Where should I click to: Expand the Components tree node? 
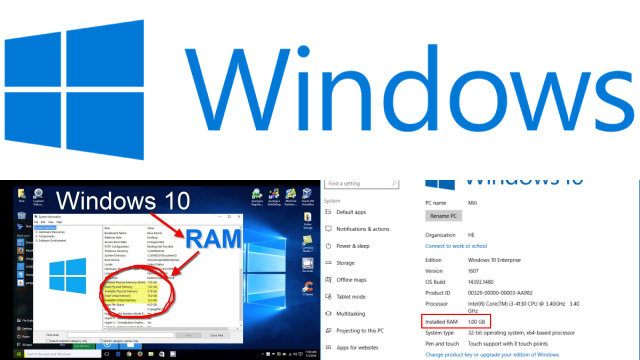click(x=37, y=236)
